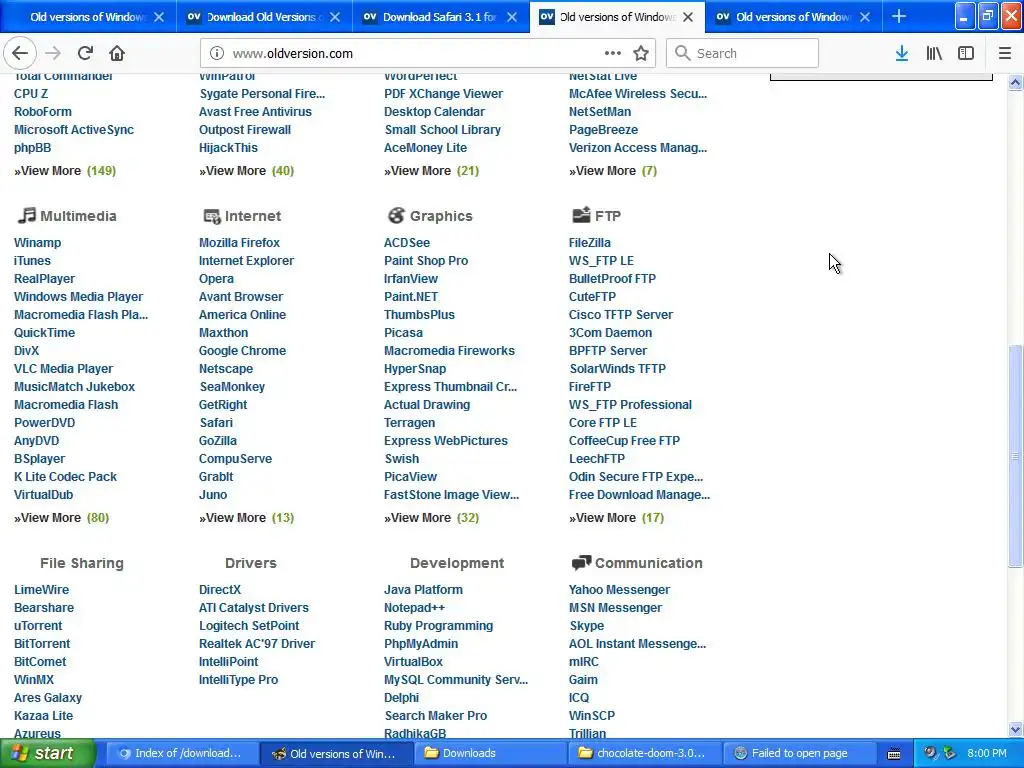Open the uTorrent link
Image resolution: width=1024 pixels, height=768 pixels.
pos(38,626)
